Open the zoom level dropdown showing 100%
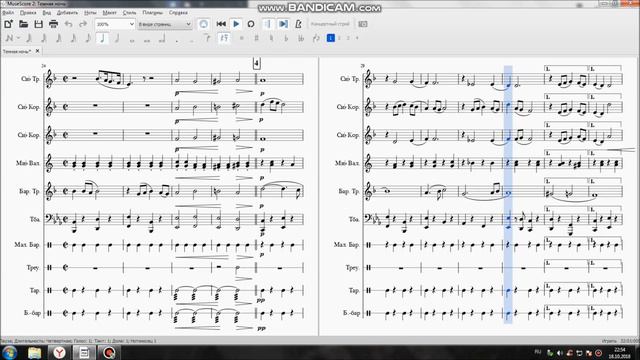 pyautogui.click(x=115, y=24)
